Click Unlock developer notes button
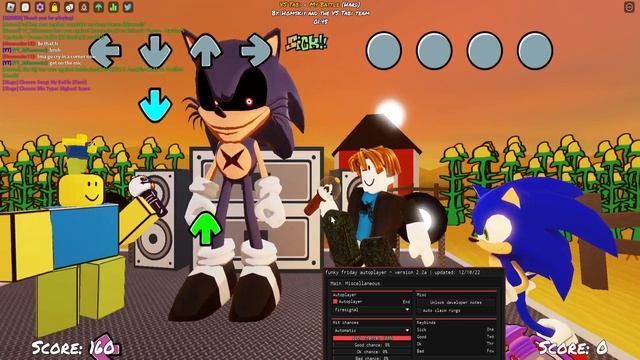Image resolution: width=640 pixels, height=360 pixels. [x=456, y=302]
